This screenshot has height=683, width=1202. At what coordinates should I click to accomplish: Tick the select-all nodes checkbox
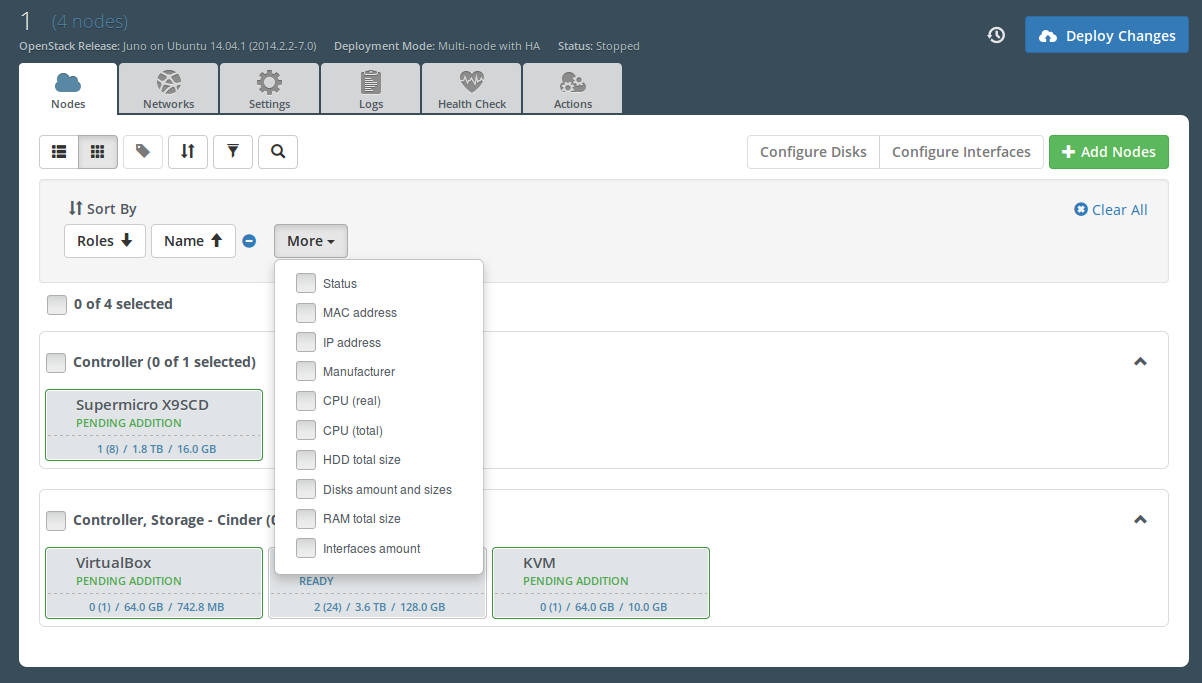(x=58, y=304)
